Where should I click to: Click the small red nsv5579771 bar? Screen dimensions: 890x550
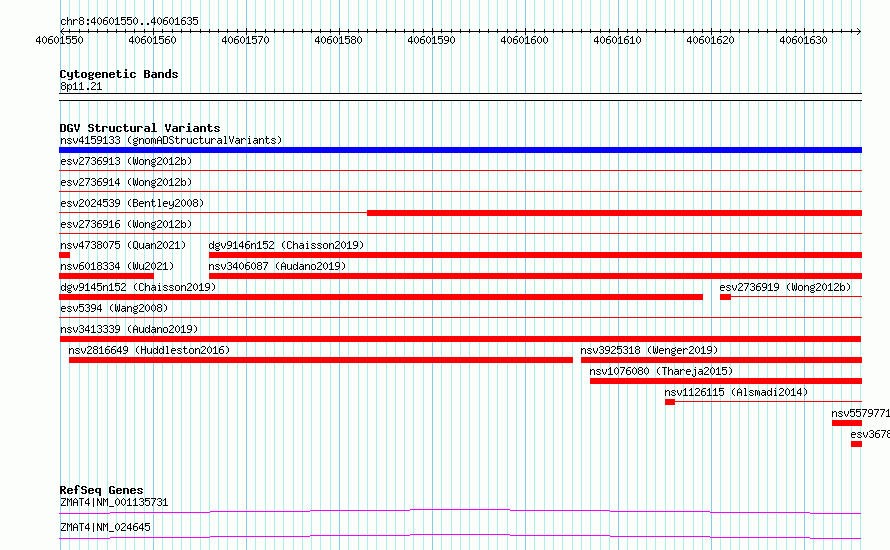pyautogui.click(x=847, y=423)
